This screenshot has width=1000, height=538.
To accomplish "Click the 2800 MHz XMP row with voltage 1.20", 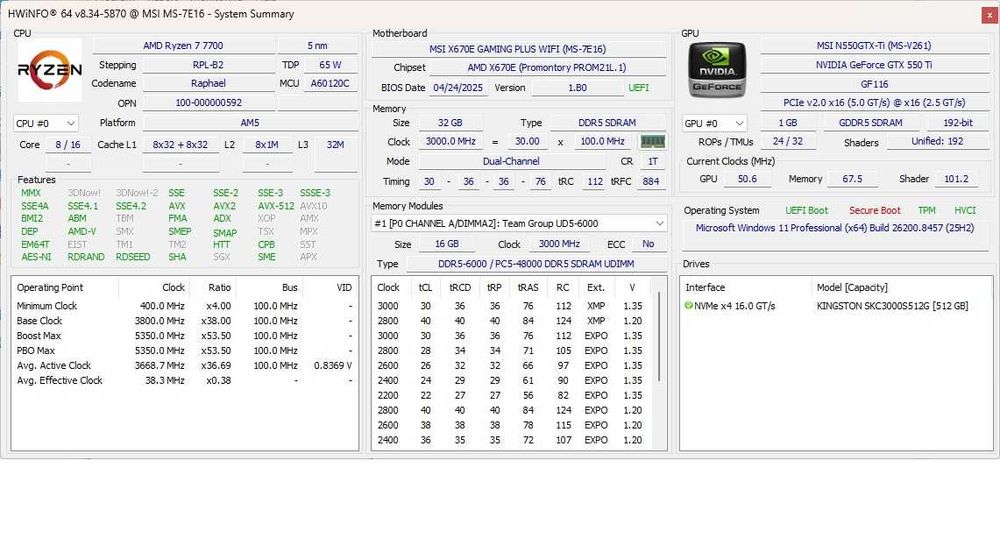I will click(x=510, y=321).
